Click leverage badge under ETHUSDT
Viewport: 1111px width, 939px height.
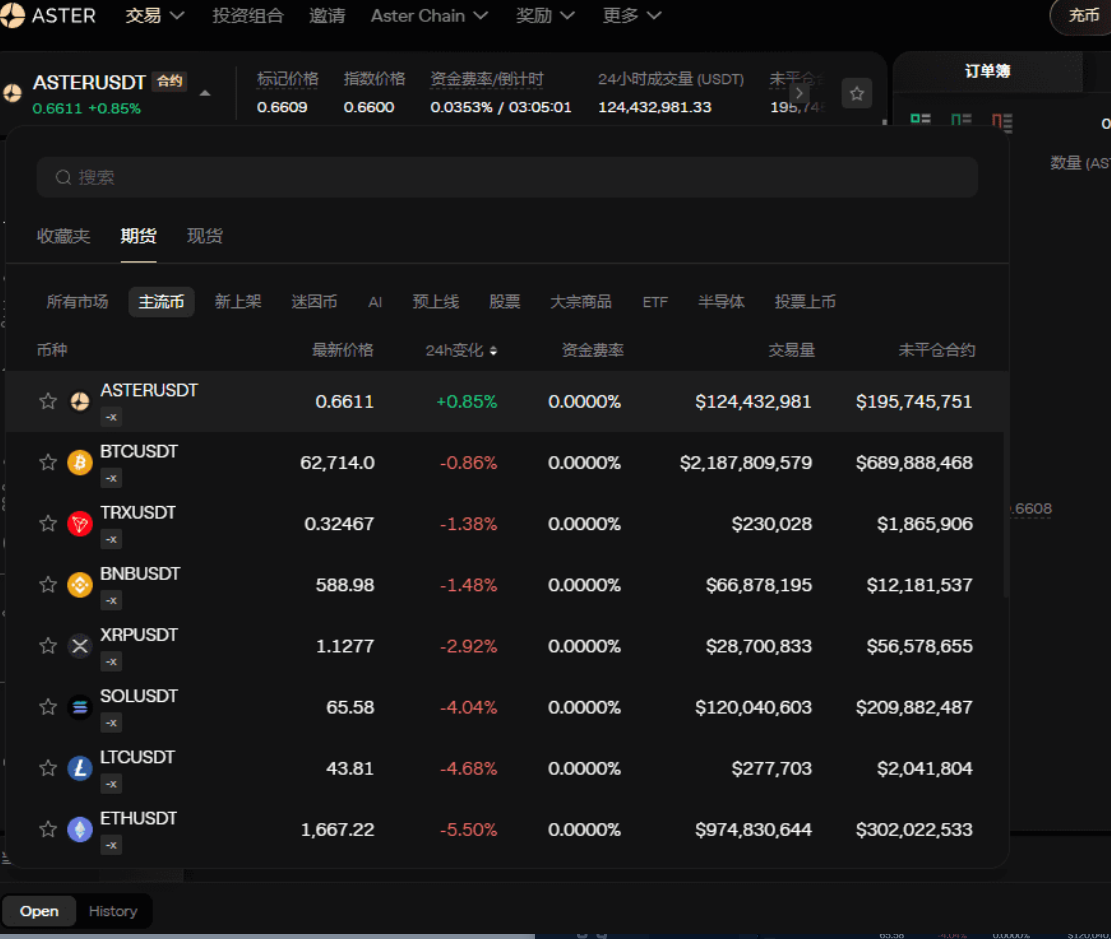(111, 845)
